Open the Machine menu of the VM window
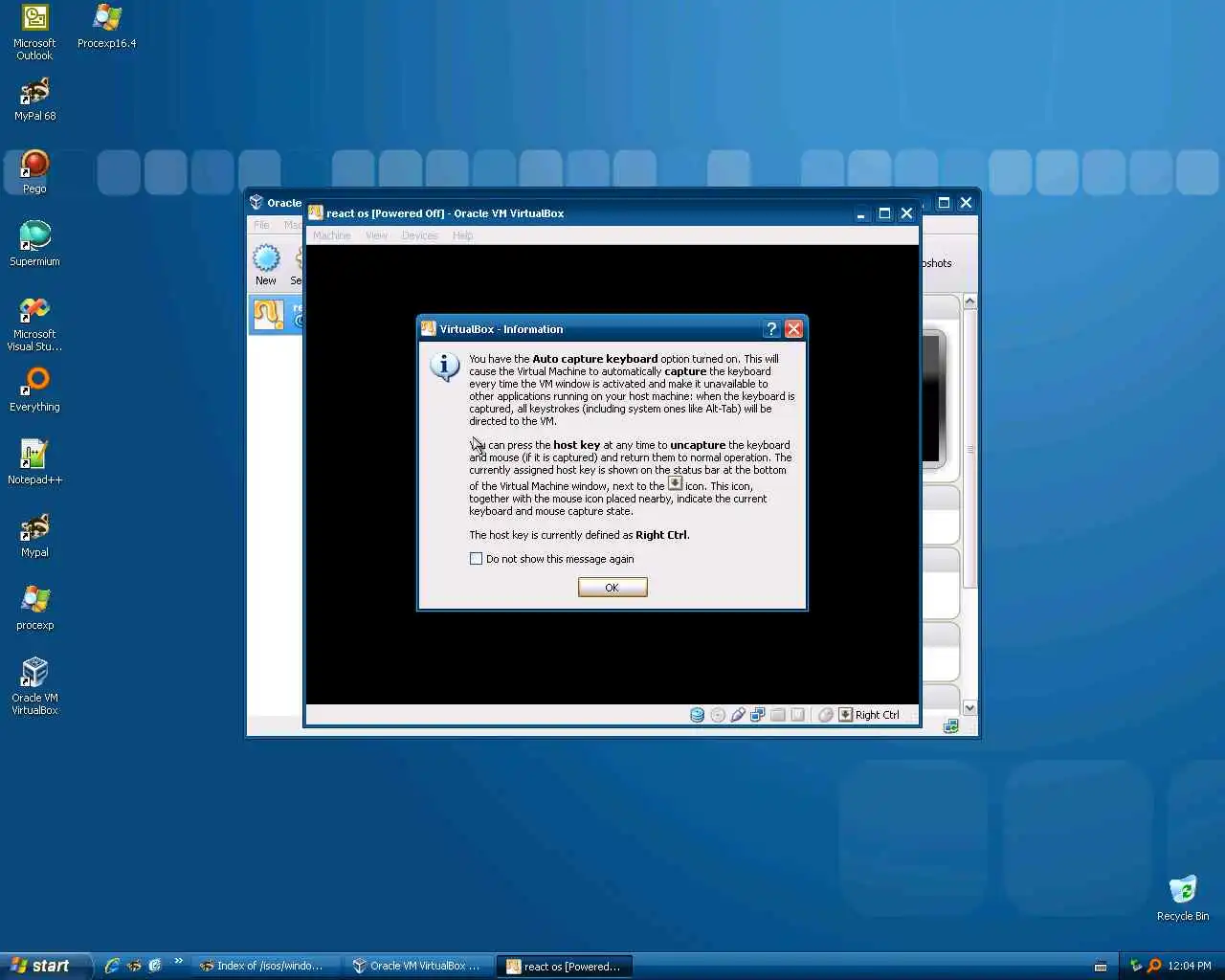 (x=332, y=235)
